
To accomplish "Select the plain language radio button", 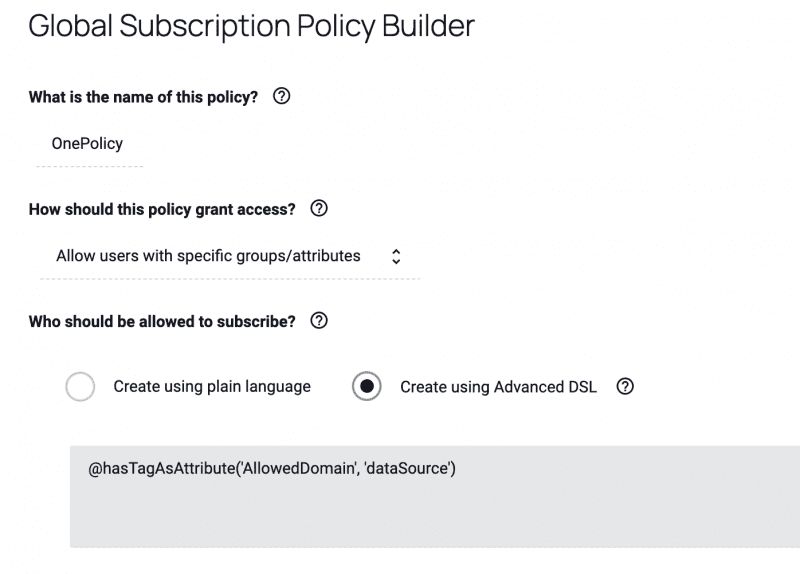I will [x=80, y=386].
